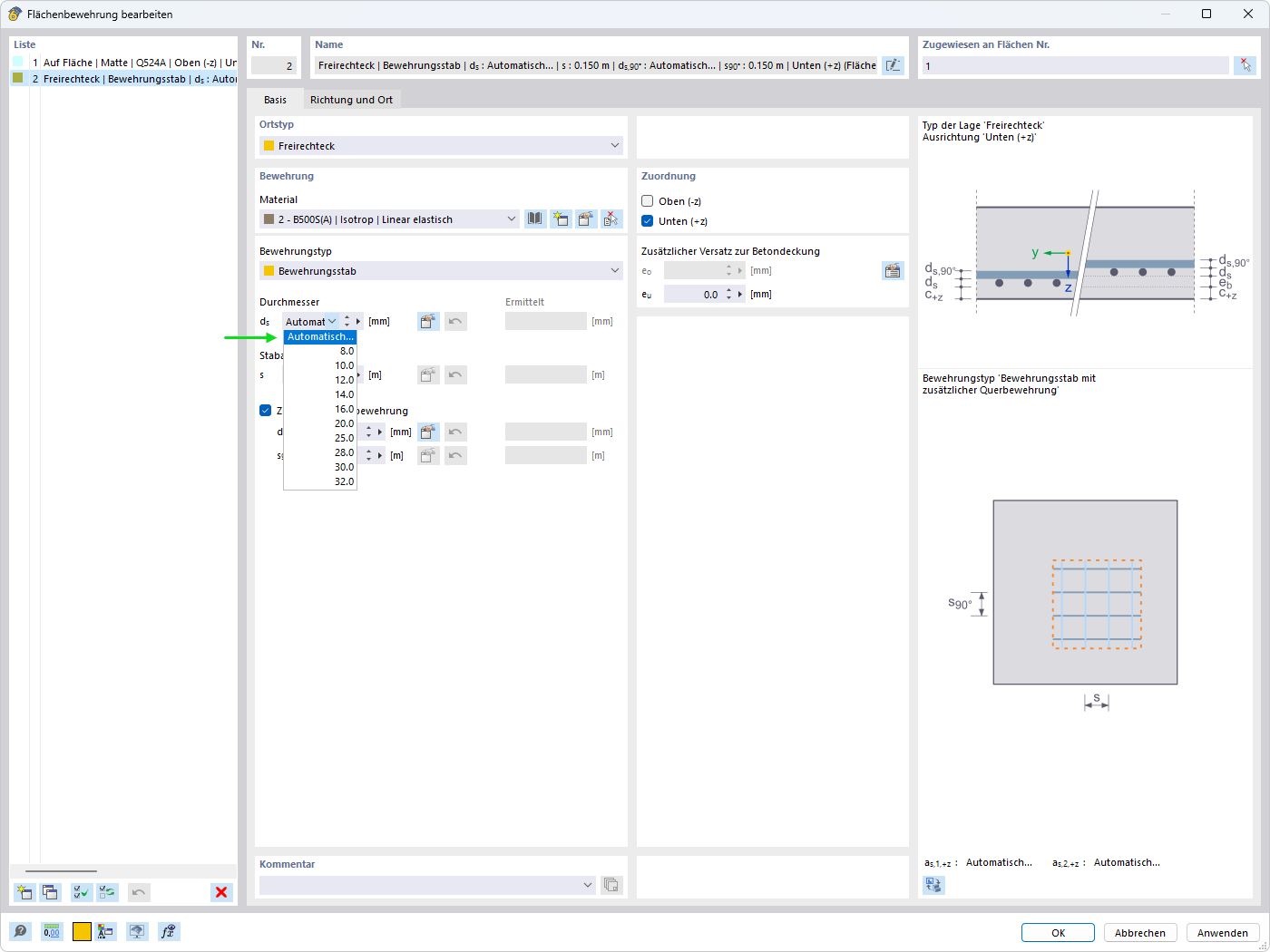Toggle the additional cross reinforcement checkbox
Screen dimensions: 1270x952
[x=266, y=411]
